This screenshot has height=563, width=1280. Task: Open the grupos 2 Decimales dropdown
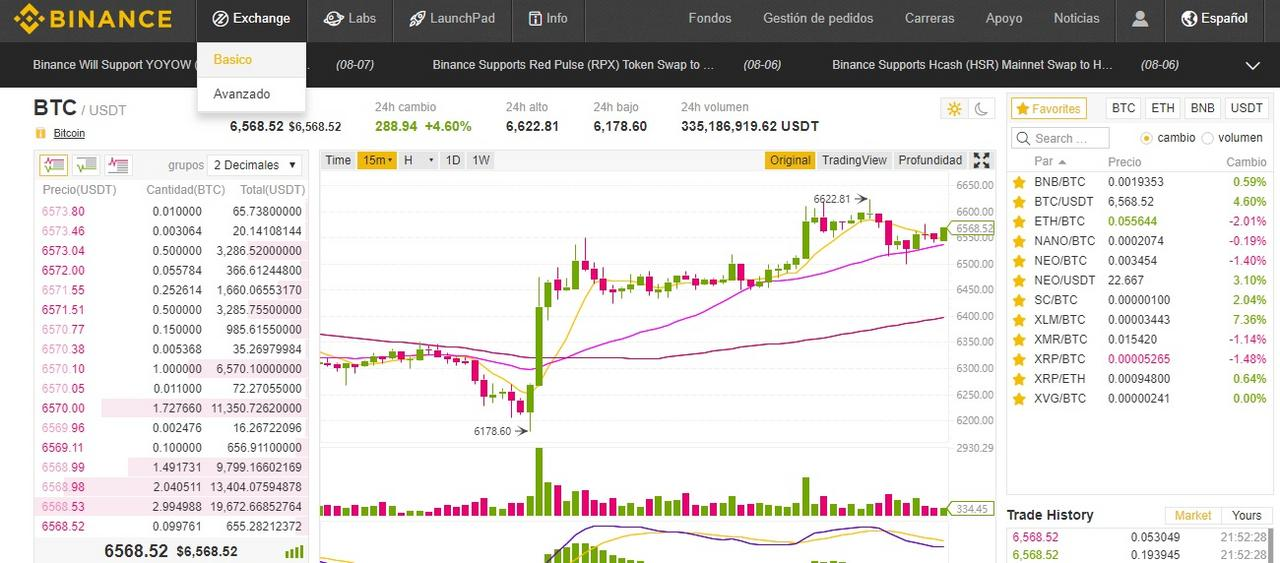tap(255, 164)
